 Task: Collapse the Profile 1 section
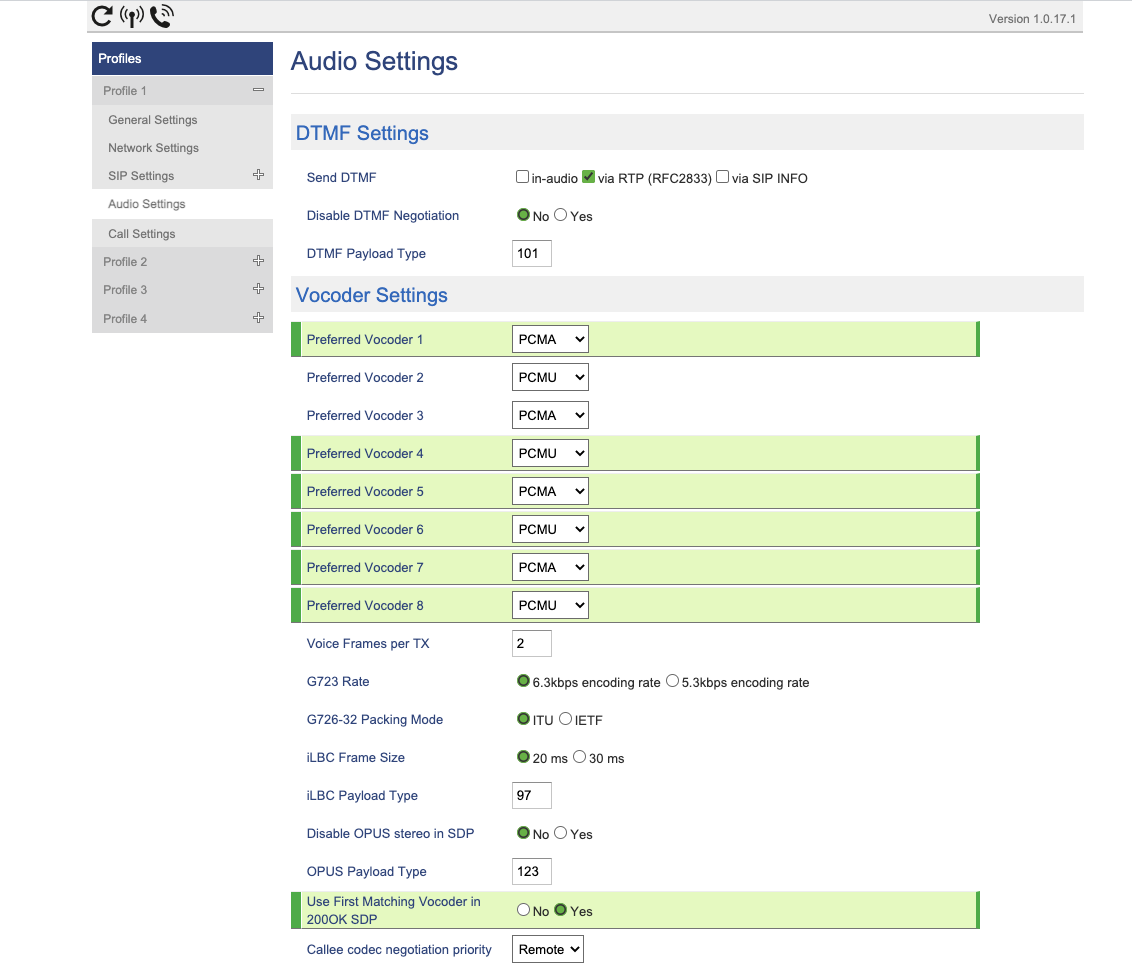tap(258, 90)
